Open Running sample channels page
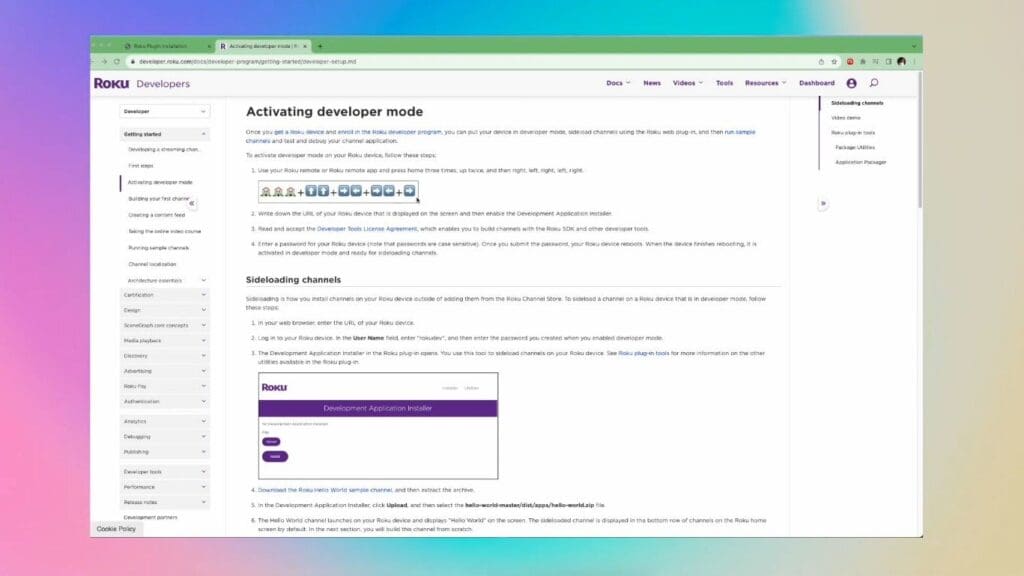The width and height of the screenshot is (1024, 576). coord(158,248)
